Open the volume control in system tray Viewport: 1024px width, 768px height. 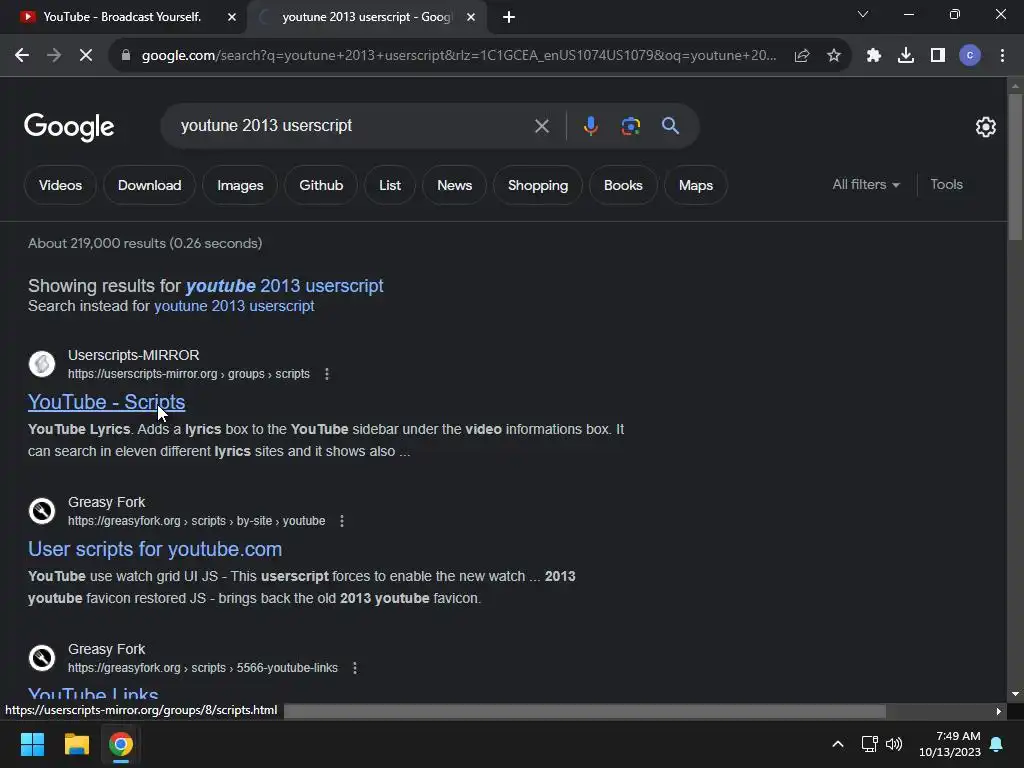(894, 744)
